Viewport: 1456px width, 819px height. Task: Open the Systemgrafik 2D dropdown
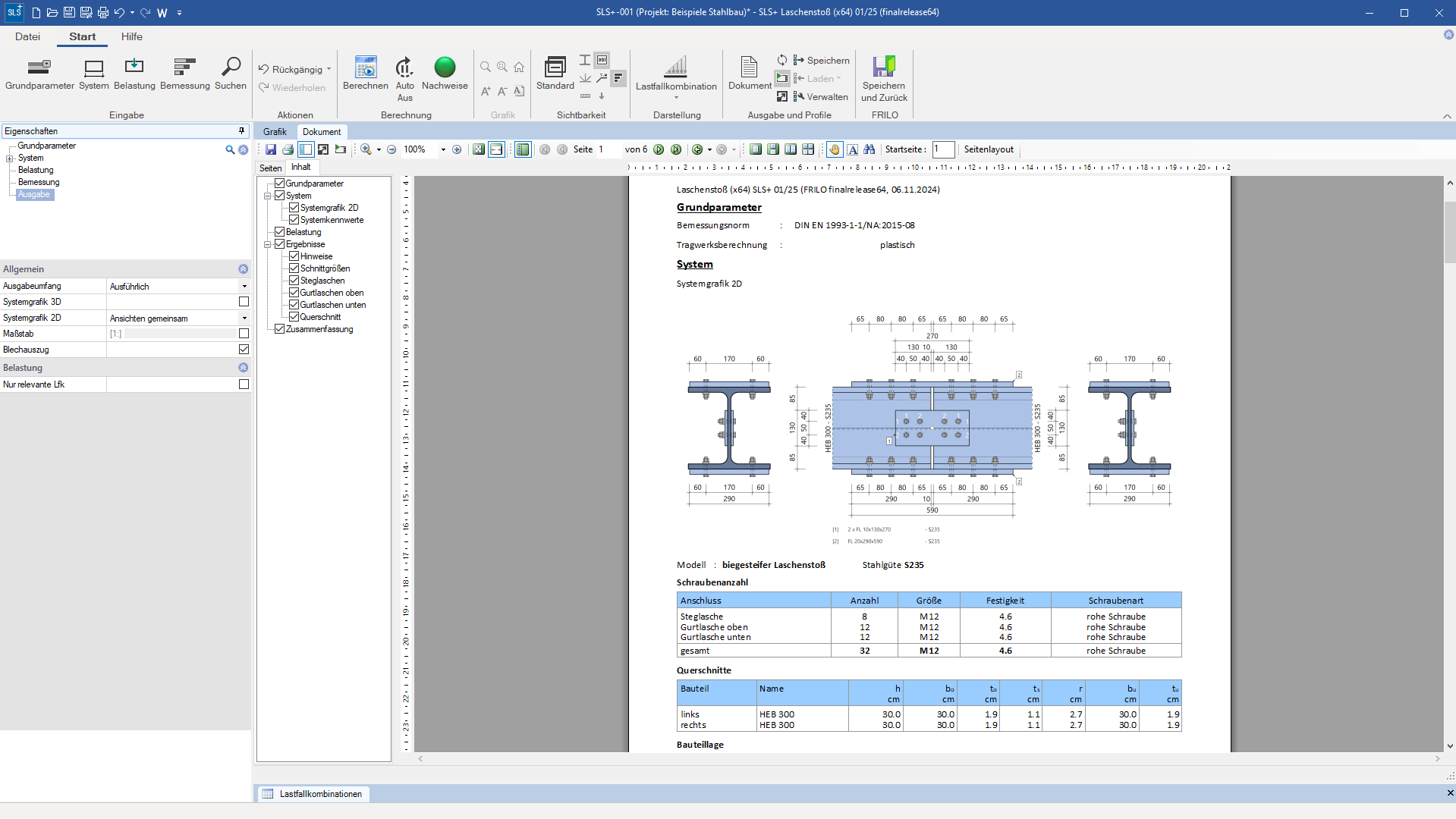coord(244,318)
